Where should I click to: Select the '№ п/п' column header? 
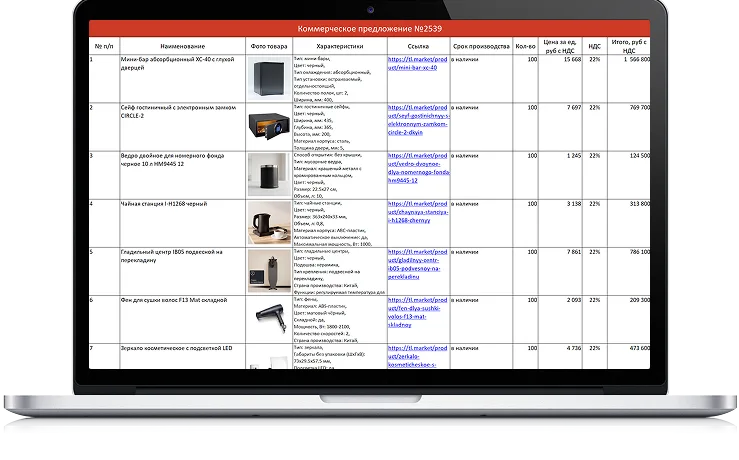(104, 46)
